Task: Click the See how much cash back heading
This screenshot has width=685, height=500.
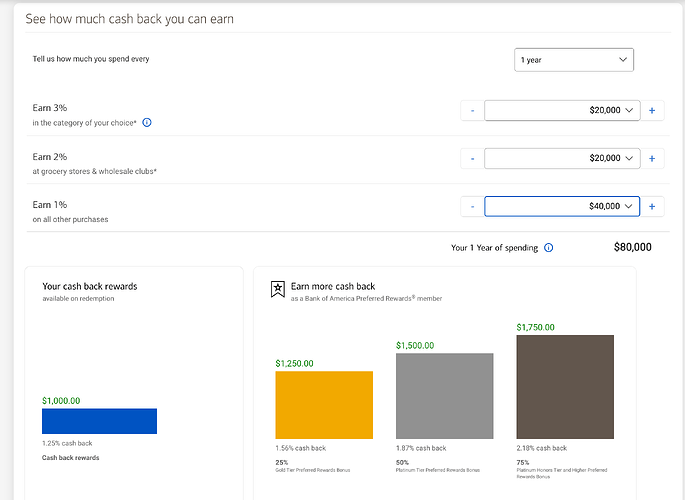Action: [130, 19]
